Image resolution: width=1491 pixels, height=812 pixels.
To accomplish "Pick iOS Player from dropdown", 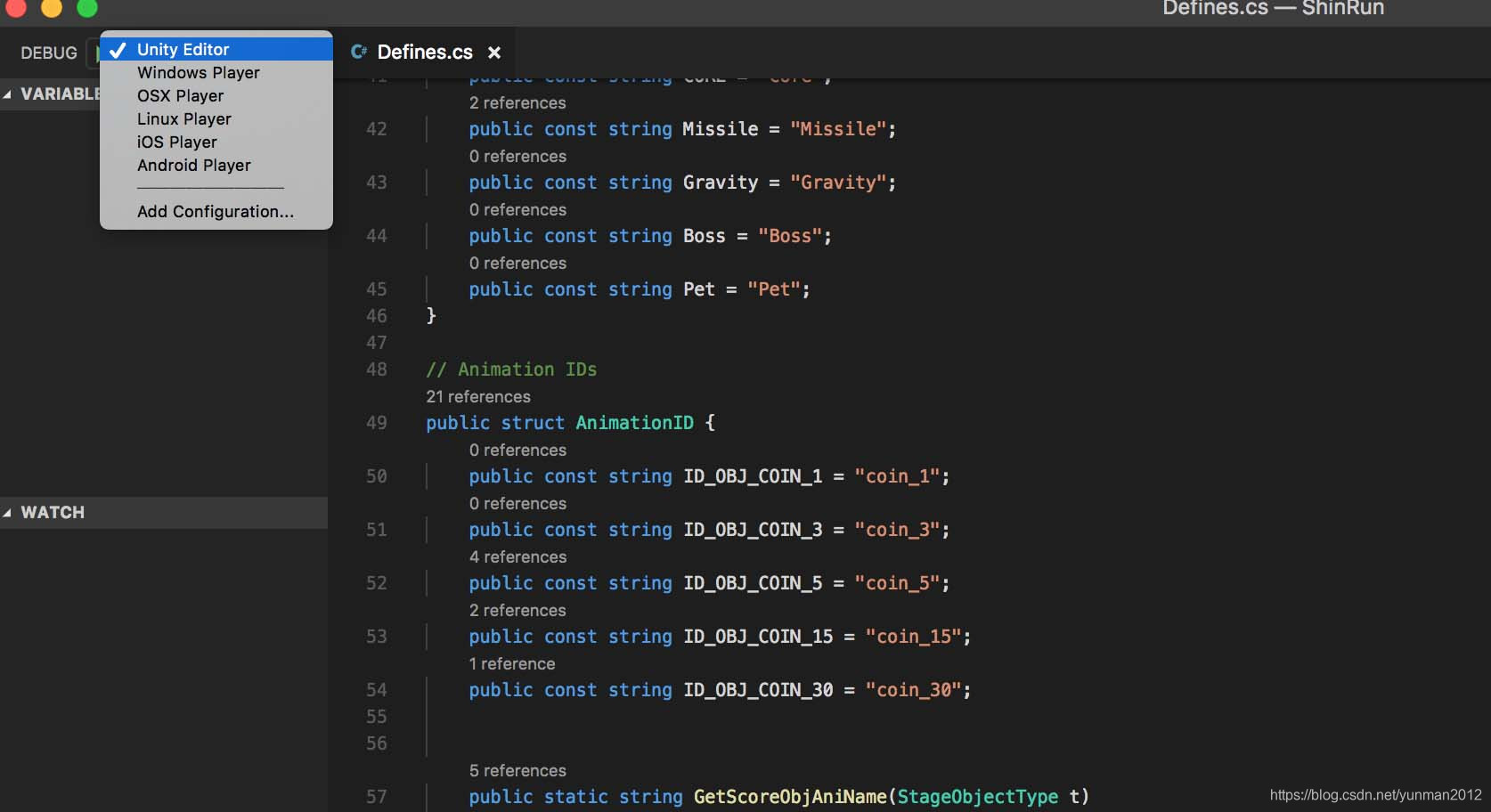I will pos(216,142).
